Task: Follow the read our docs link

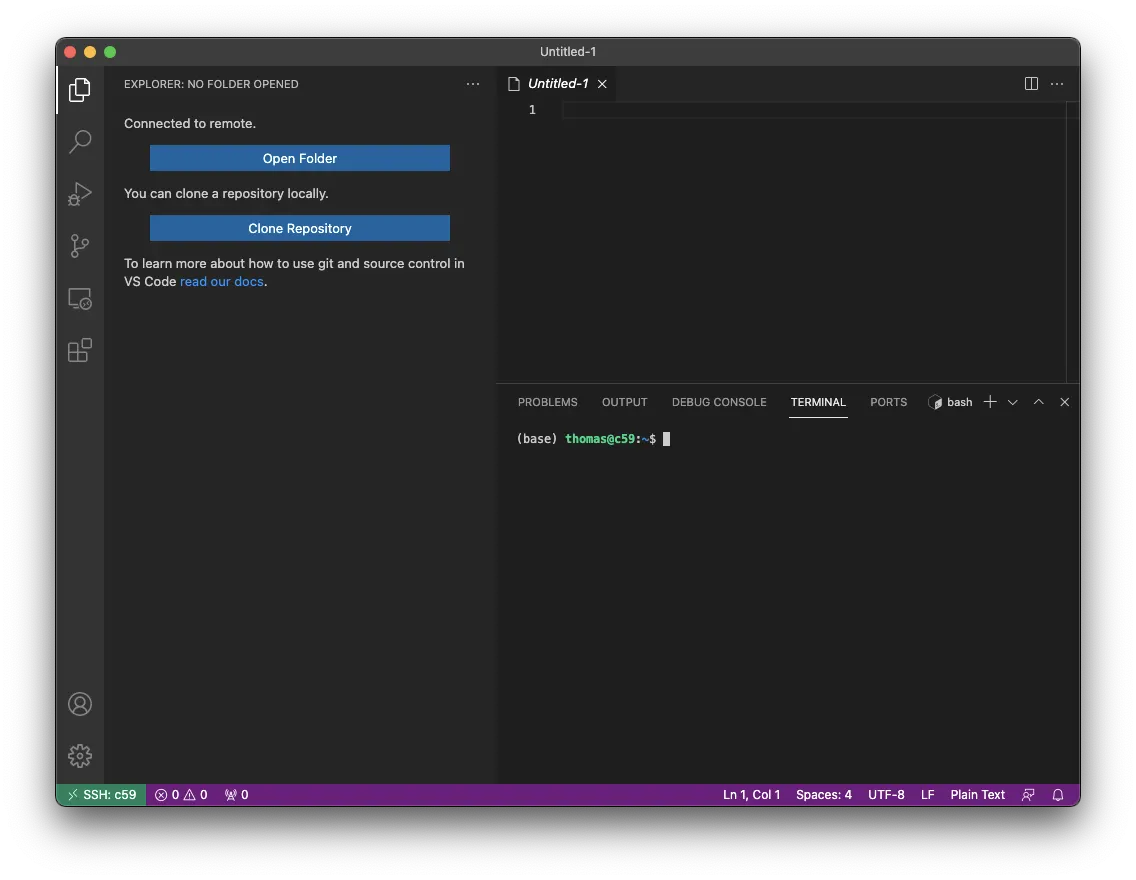Action: [x=222, y=282]
